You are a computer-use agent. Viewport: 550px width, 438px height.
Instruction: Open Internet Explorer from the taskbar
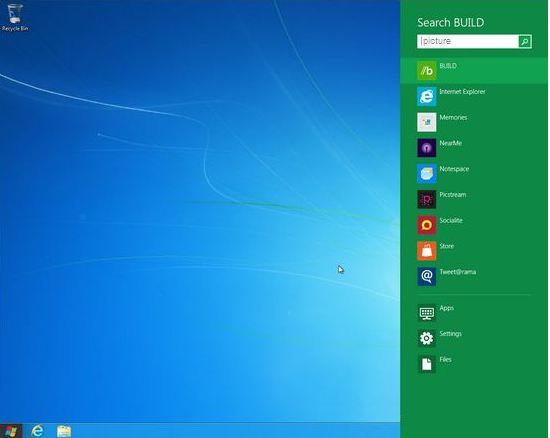38,431
